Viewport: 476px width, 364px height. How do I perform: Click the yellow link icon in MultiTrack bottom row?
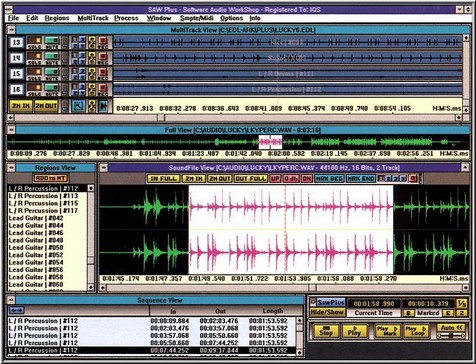tap(92, 106)
